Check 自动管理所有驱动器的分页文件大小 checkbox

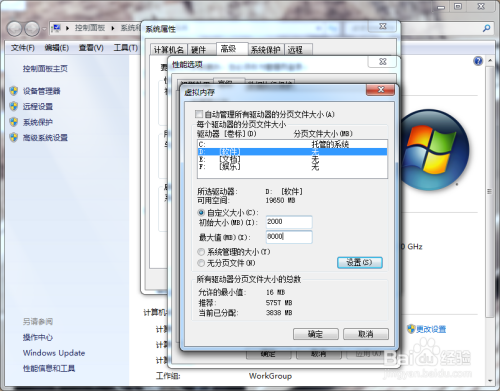[x=199, y=114]
